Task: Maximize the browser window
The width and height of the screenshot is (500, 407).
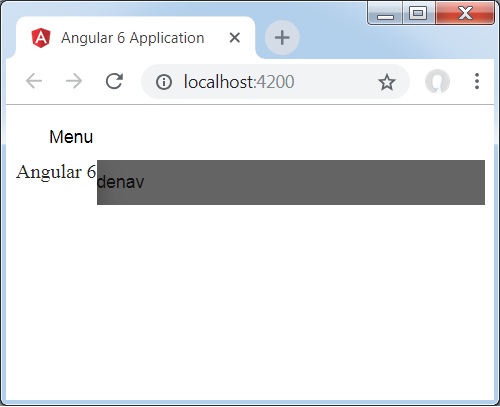Action: [x=418, y=13]
